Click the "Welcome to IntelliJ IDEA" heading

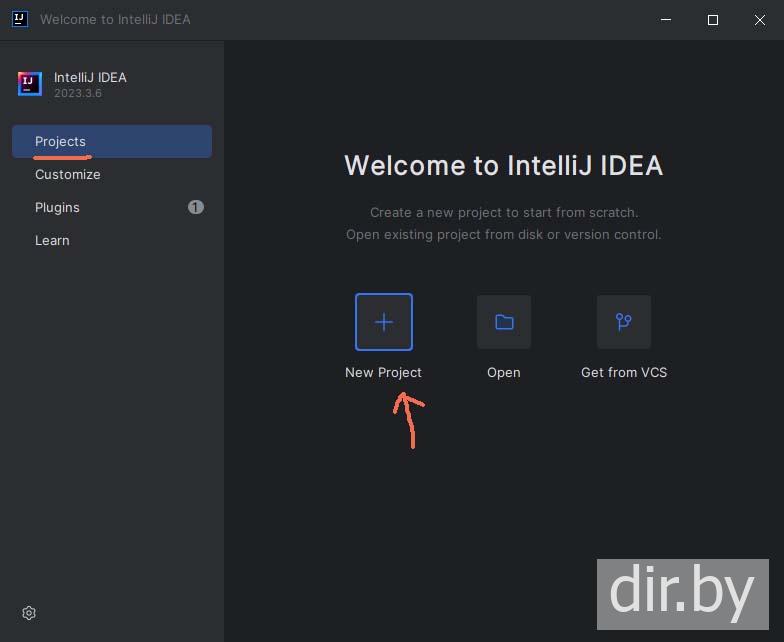tap(503, 166)
